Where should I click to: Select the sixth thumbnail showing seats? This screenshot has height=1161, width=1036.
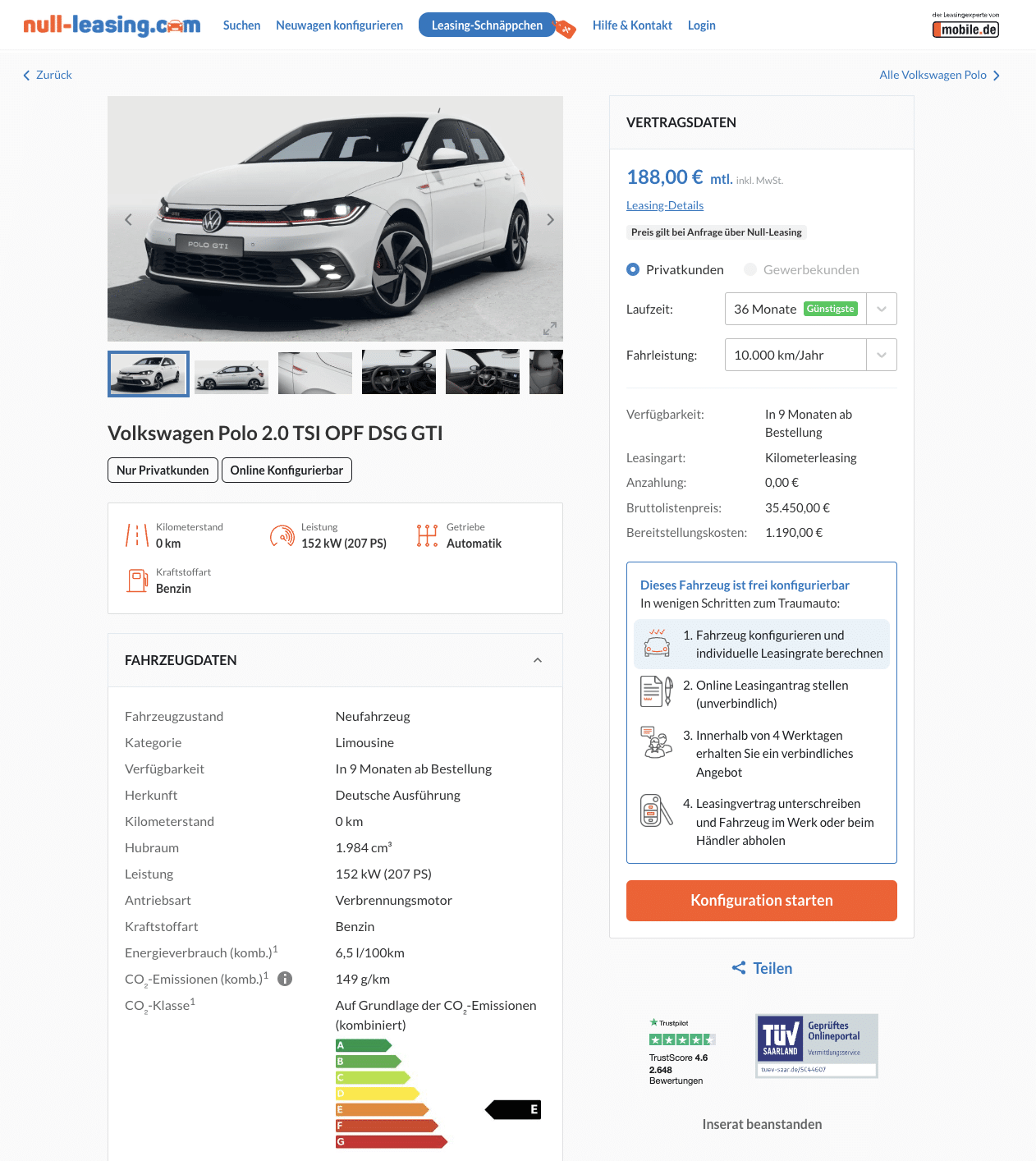(x=547, y=374)
